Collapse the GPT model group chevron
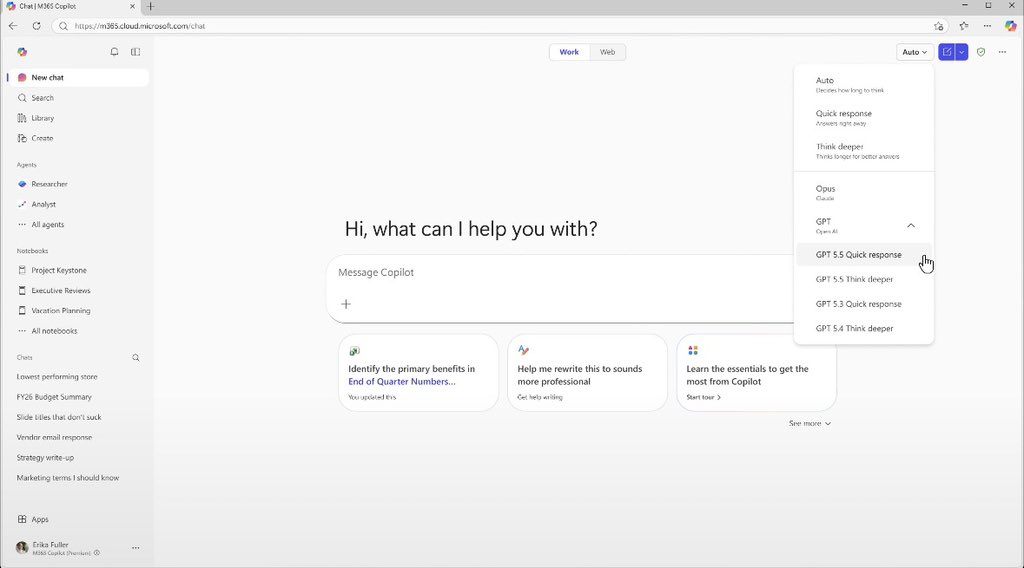The width and height of the screenshot is (1024, 568). pyautogui.click(x=911, y=225)
